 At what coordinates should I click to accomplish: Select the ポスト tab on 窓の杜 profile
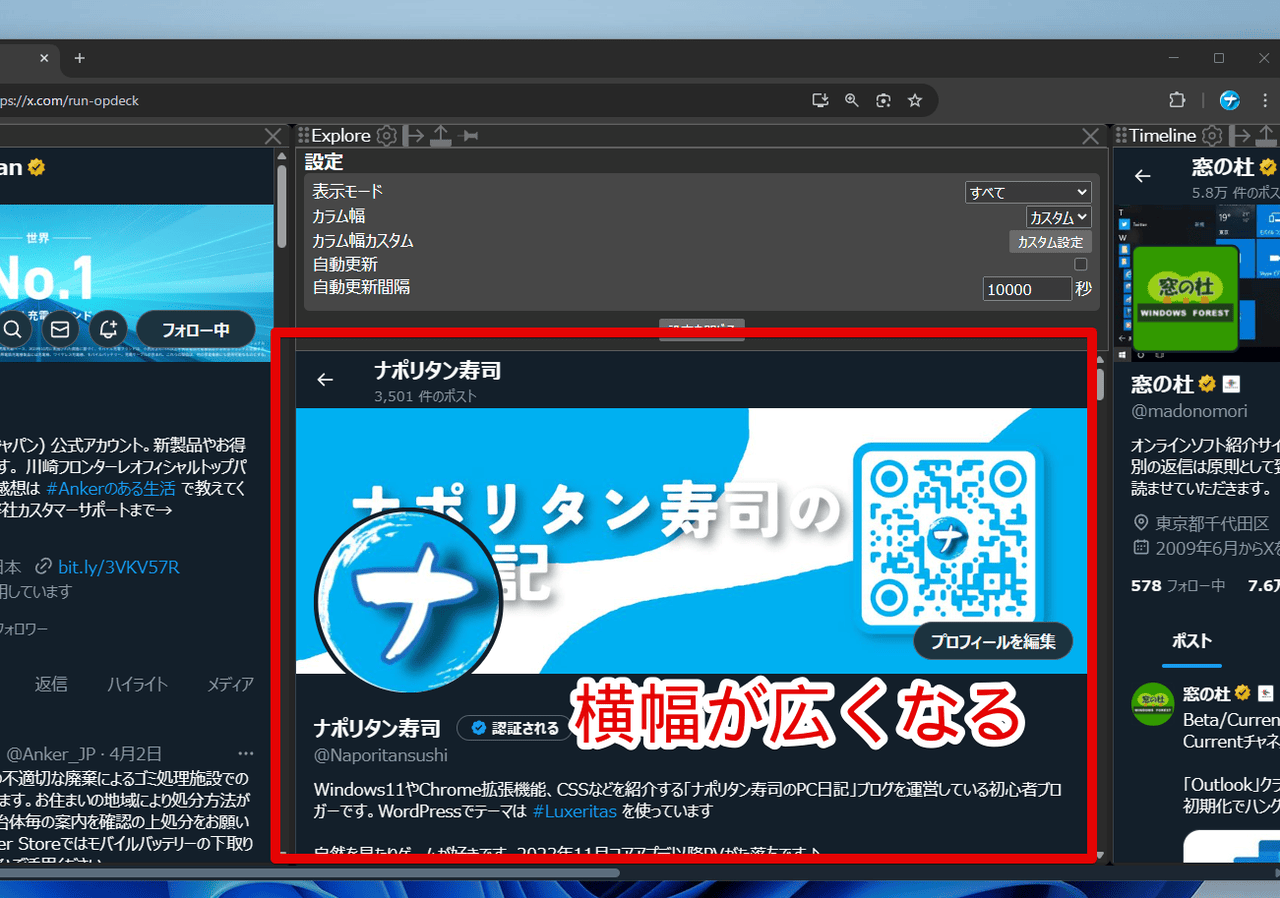point(1191,641)
